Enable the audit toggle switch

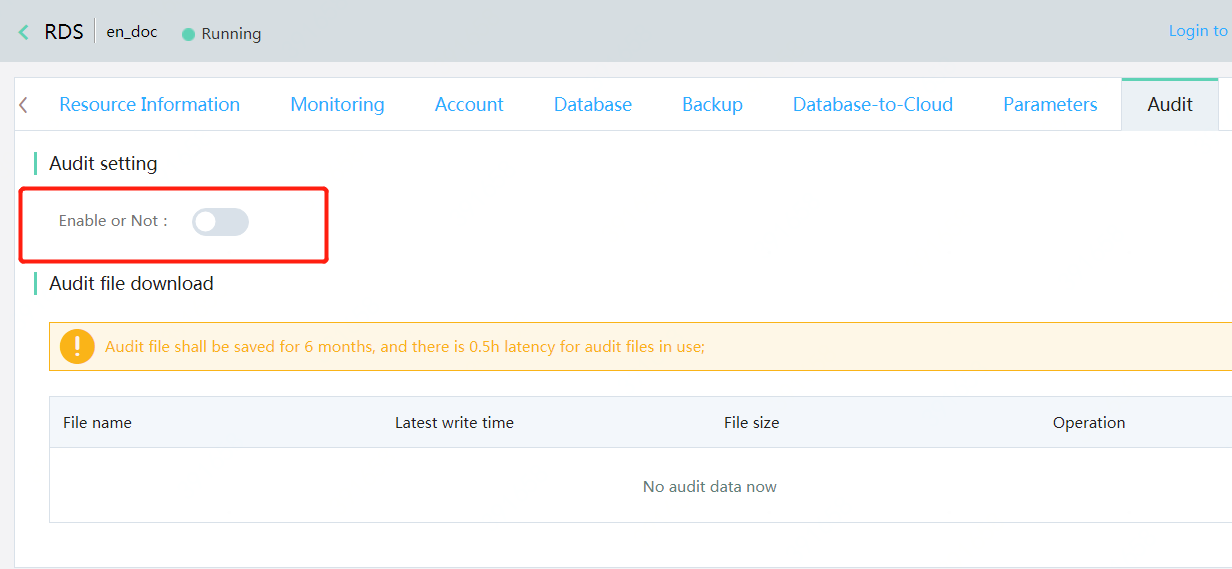pos(220,222)
